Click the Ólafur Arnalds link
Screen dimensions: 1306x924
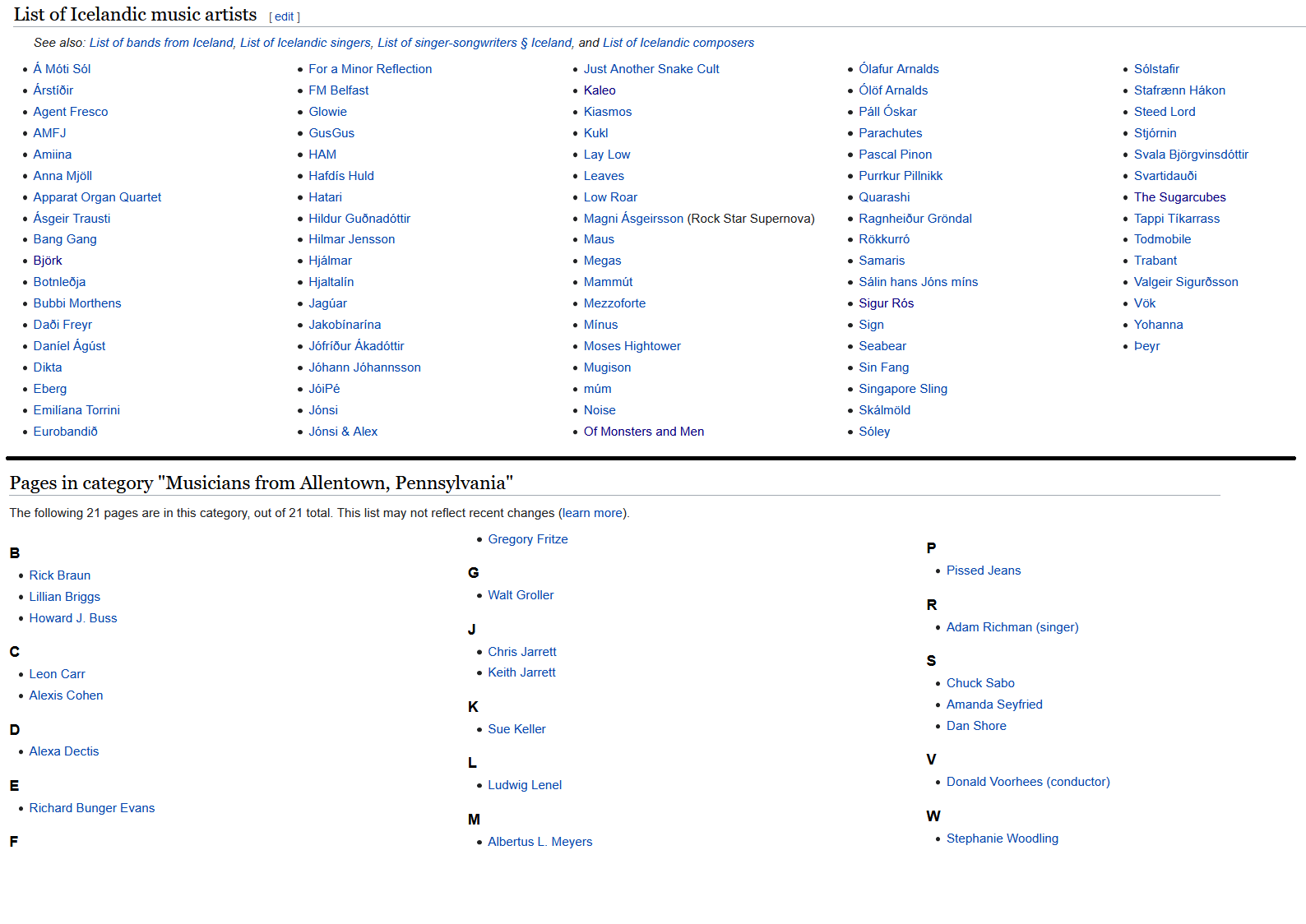click(899, 69)
